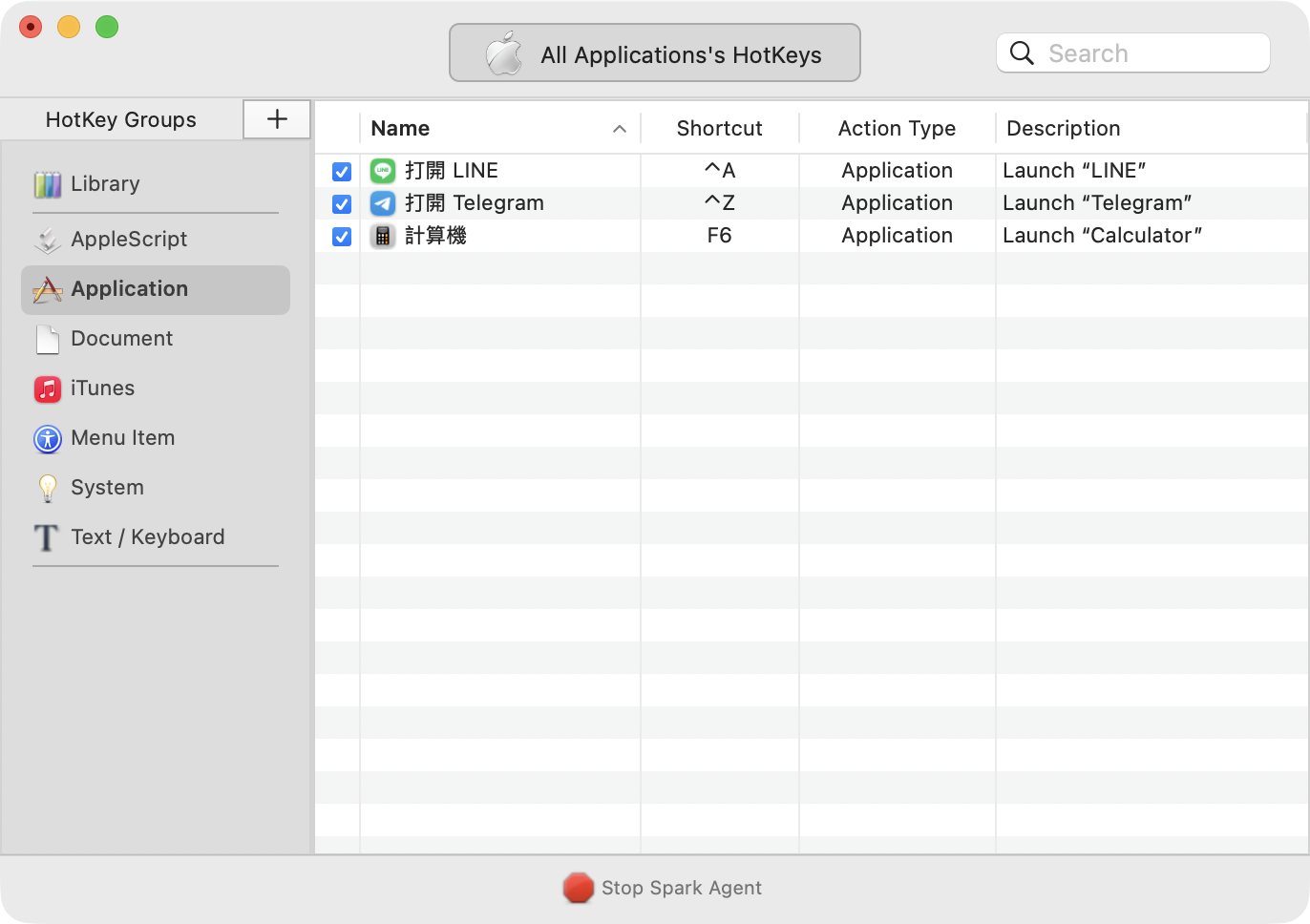Image resolution: width=1310 pixels, height=924 pixels.
Task: Click the Apple logo in the title button
Action: click(x=504, y=53)
